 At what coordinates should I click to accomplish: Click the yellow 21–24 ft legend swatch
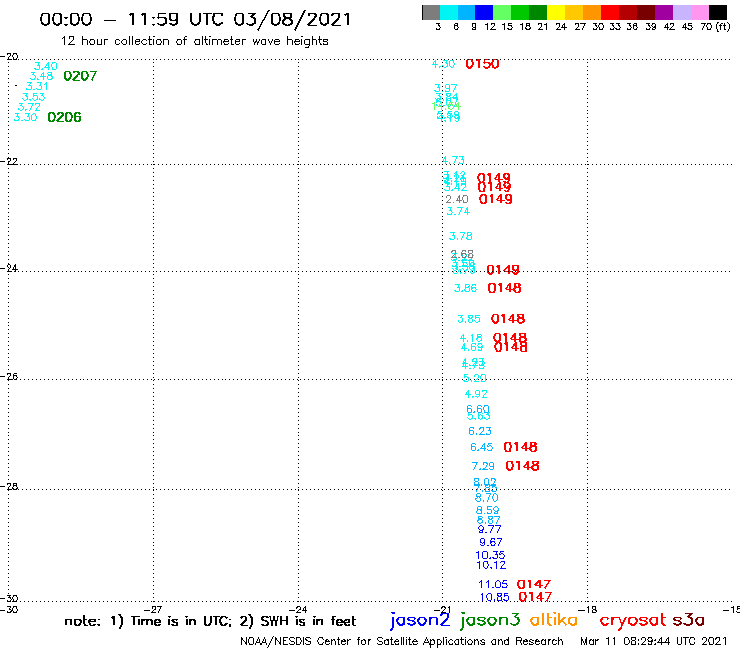tap(556, 12)
